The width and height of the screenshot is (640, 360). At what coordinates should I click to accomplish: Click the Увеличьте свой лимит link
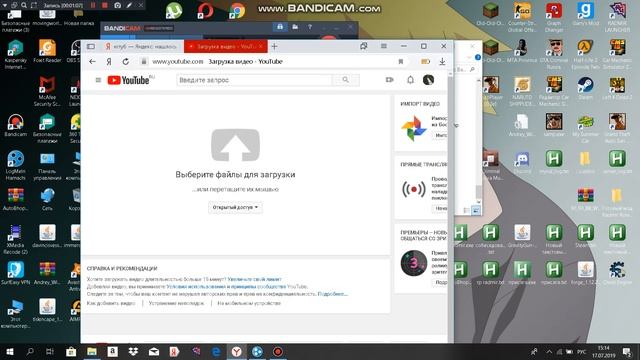[254, 279]
